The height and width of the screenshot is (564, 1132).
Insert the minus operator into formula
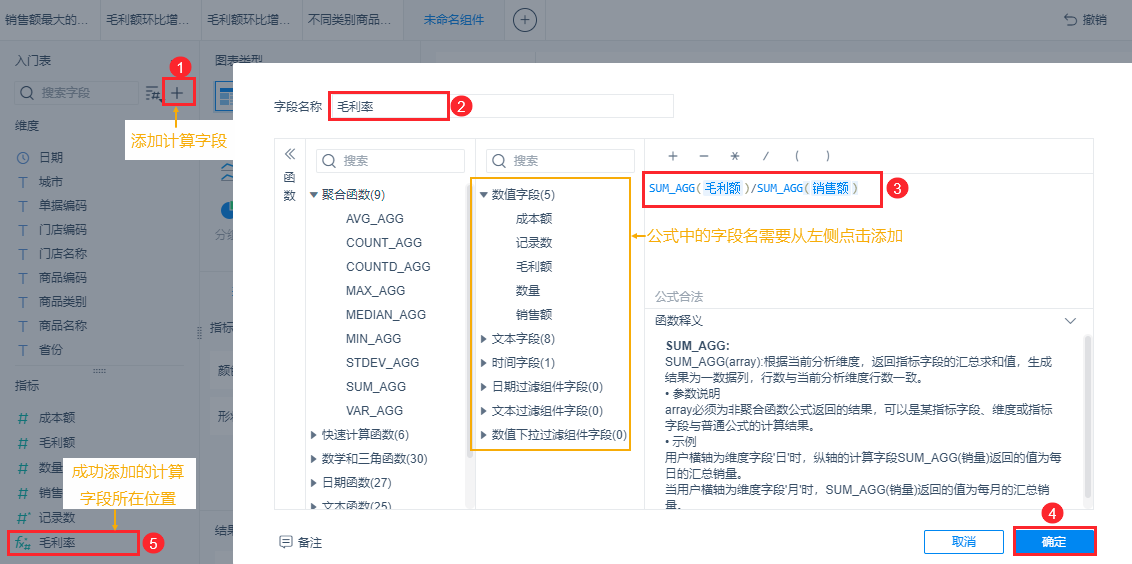coord(704,155)
